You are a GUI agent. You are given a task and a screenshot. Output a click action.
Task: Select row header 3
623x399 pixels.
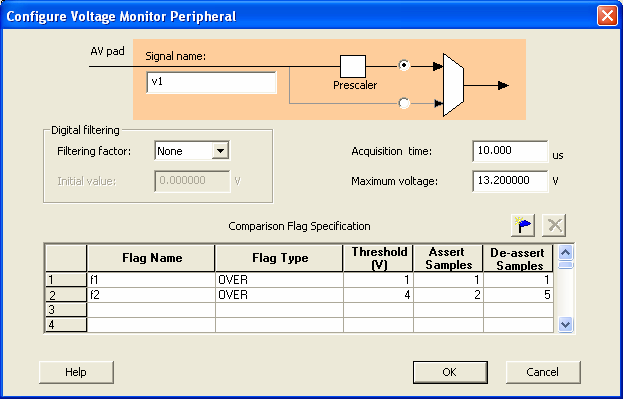[x=66, y=310]
